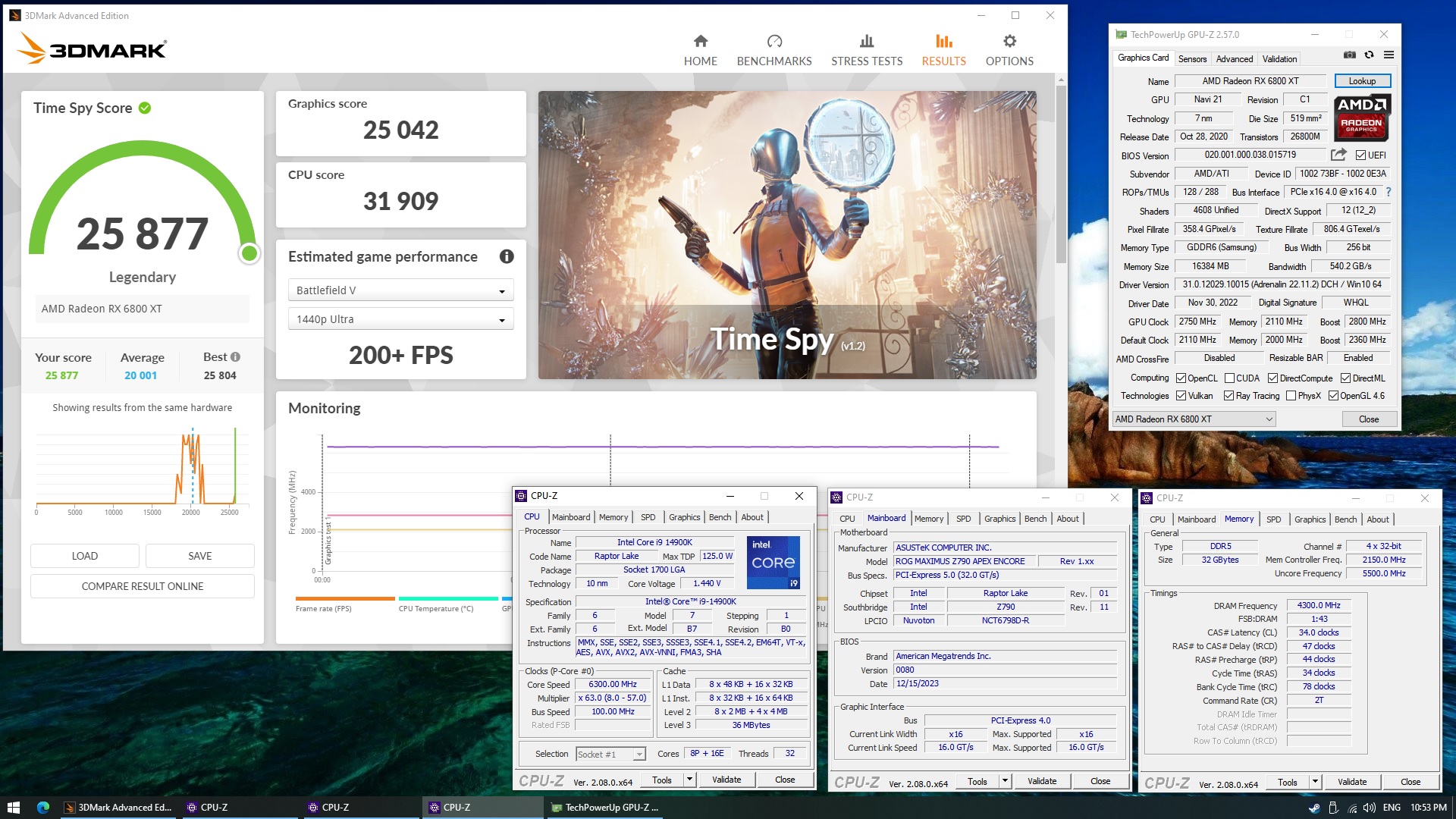Screen dimensions: 1456x819
Task: Open the Bench tab in the CPU tab window
Action: pyautogui.click(x=720, y=517)
